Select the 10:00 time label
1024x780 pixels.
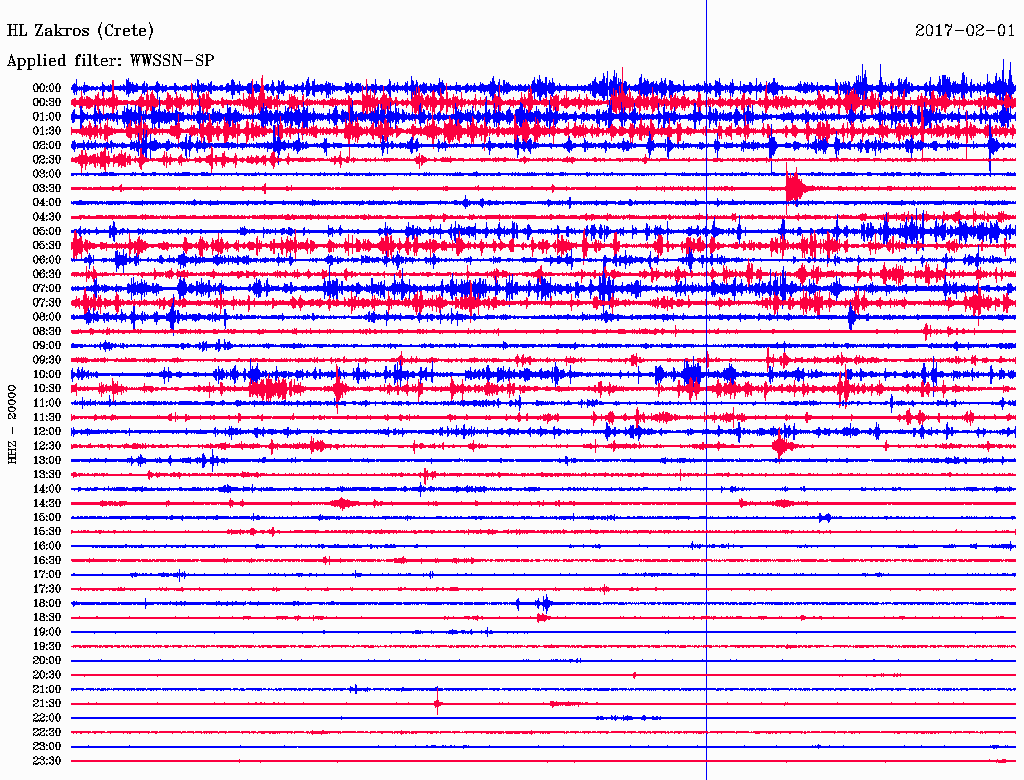pyautogui.click(x=47, y=374)
